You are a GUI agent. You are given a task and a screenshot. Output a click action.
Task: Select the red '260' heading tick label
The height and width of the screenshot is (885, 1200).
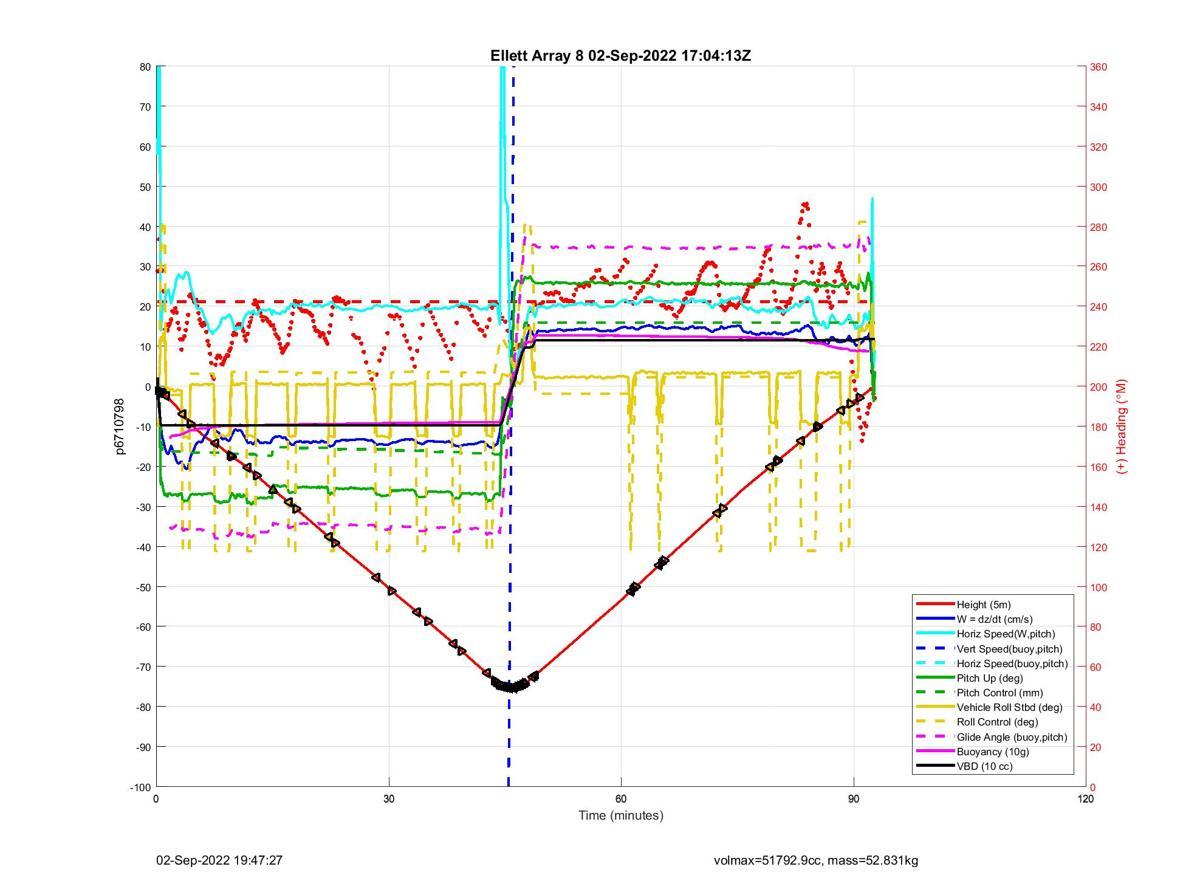pos(1098,267)
